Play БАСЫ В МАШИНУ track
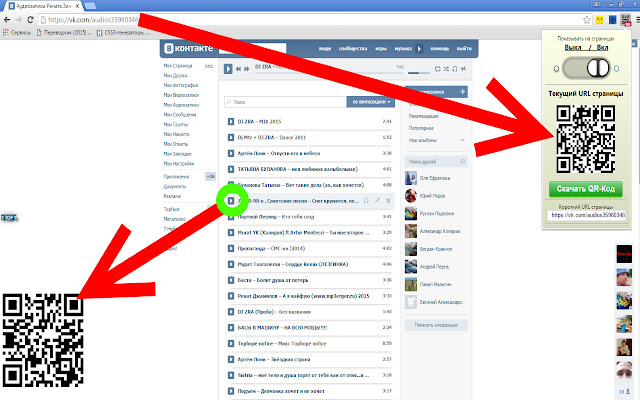This screenshot has height=400, width=640. click(x=231, y=328)
